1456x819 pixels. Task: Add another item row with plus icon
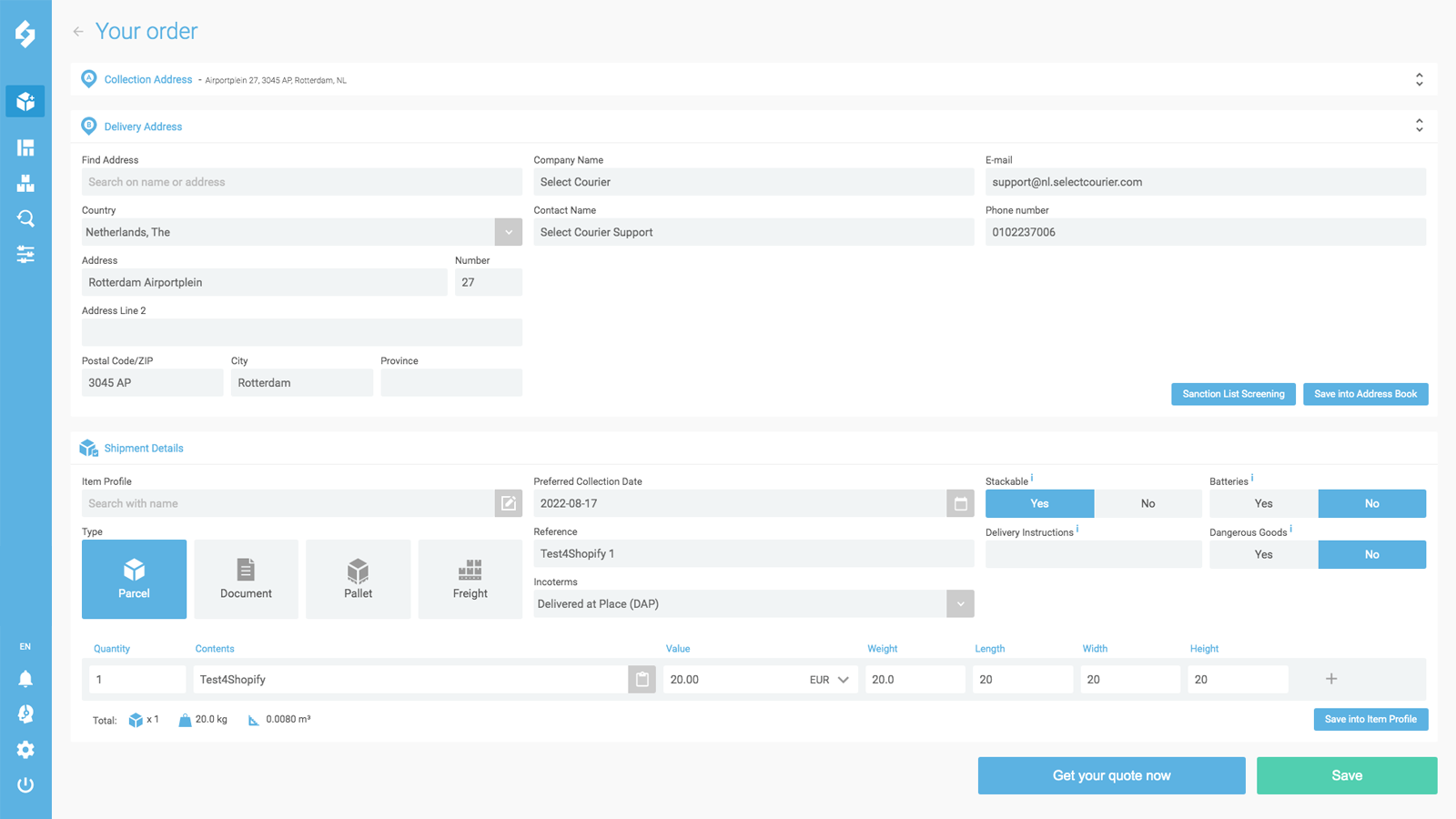click(1331, 679)
